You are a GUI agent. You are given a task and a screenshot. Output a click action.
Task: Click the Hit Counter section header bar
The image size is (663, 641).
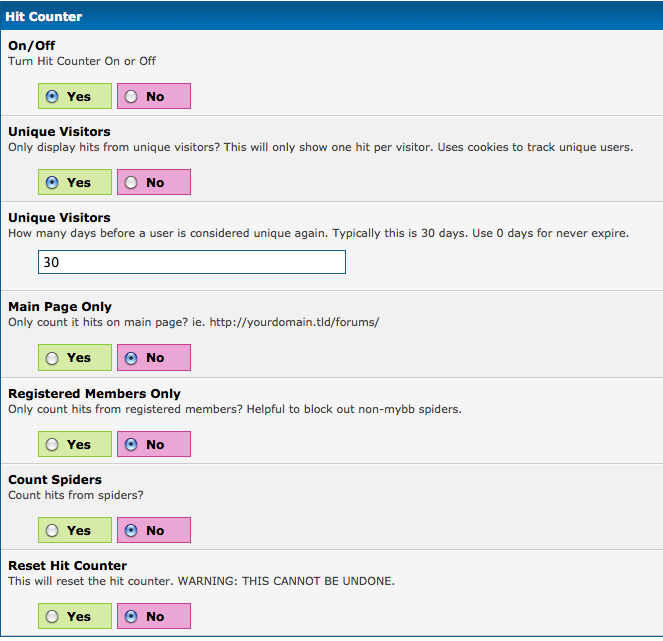(331, 16)
